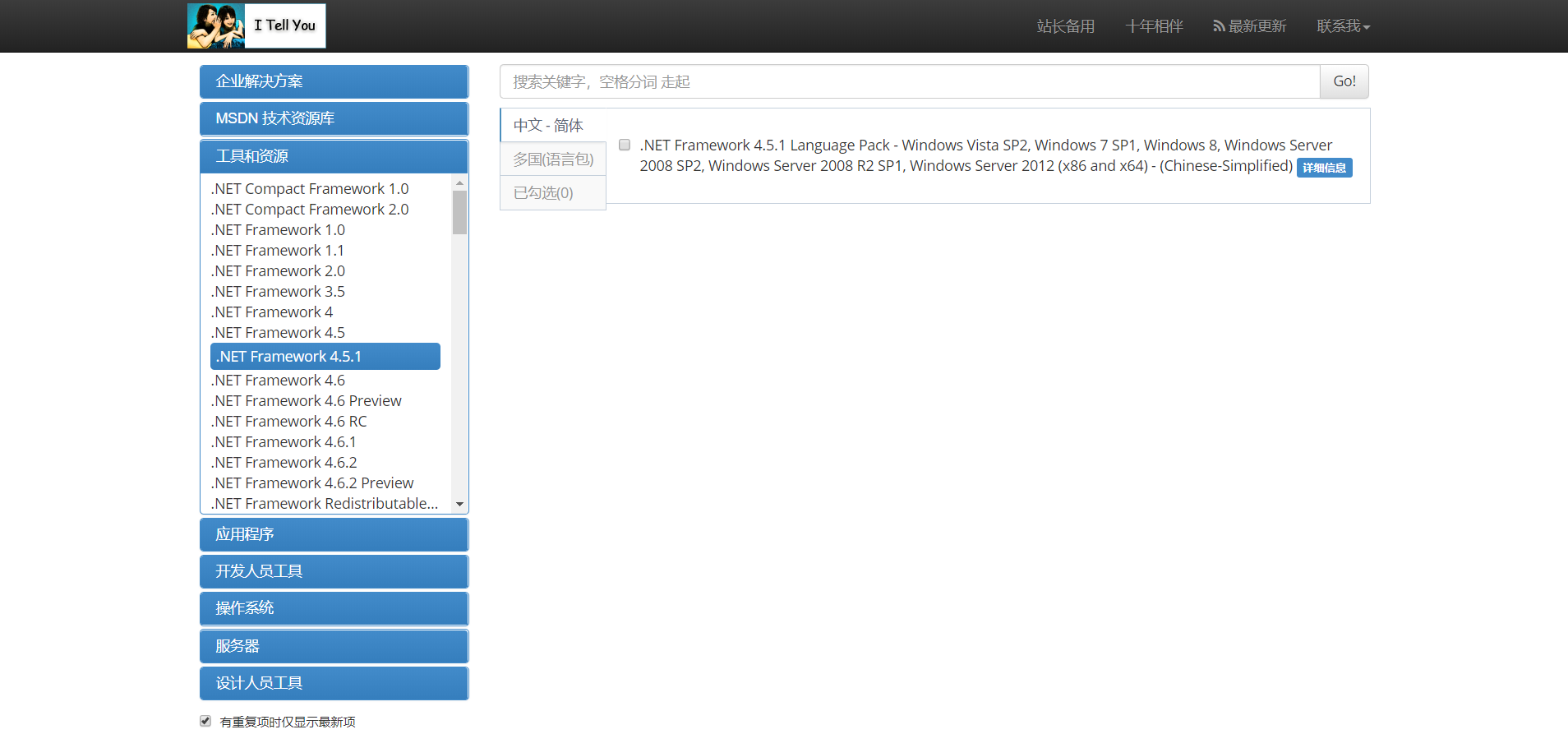1568x734 pixels.
Task: Select .NET Compact Framework 2.0 item
Action: coord(310,210)
